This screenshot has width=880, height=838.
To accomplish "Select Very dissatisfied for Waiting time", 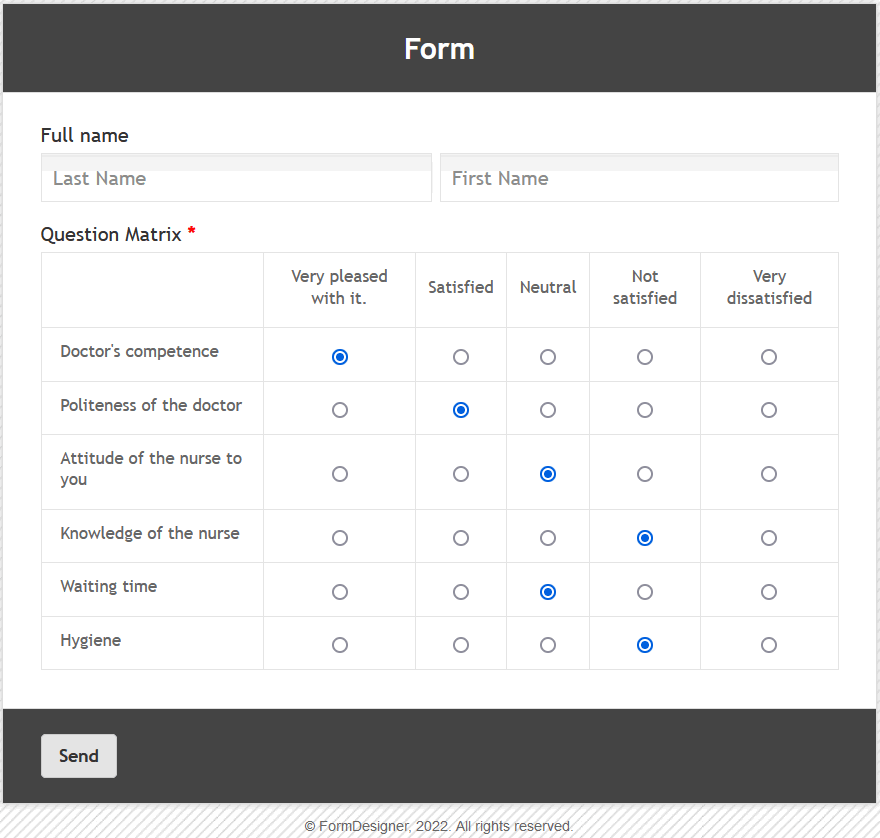I will tap(769, 592).
